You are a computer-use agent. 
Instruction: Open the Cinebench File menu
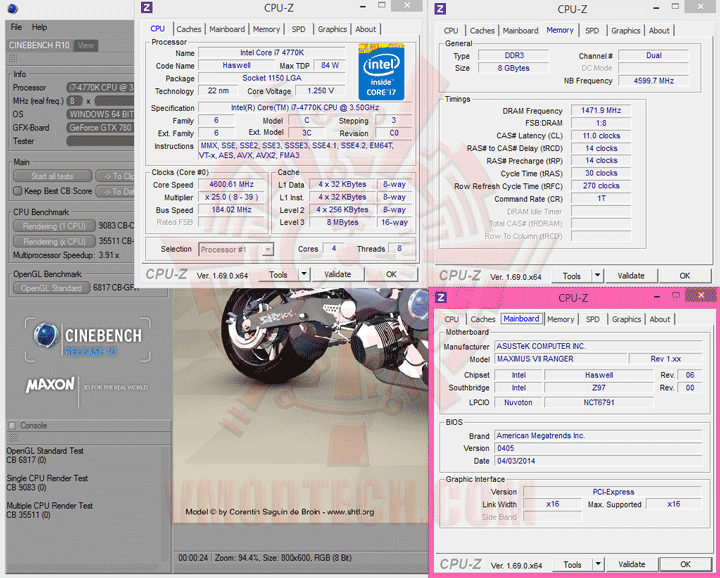click(16, 27)
